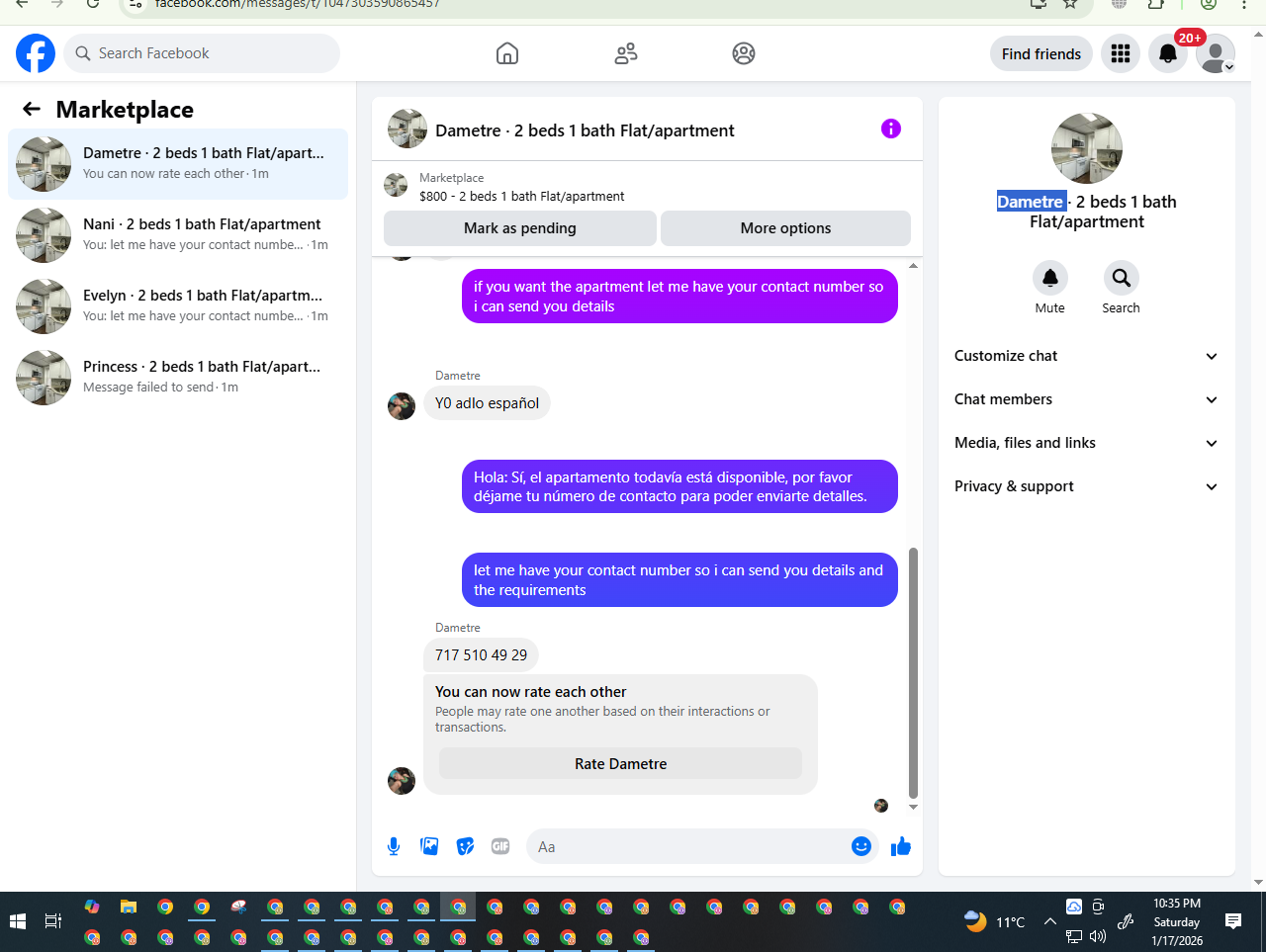Image resolution: width=1266 pixels, height=952 pixels.
Task: Open the Facebook menu grid icon
Action: click(x=1121, y=53)
